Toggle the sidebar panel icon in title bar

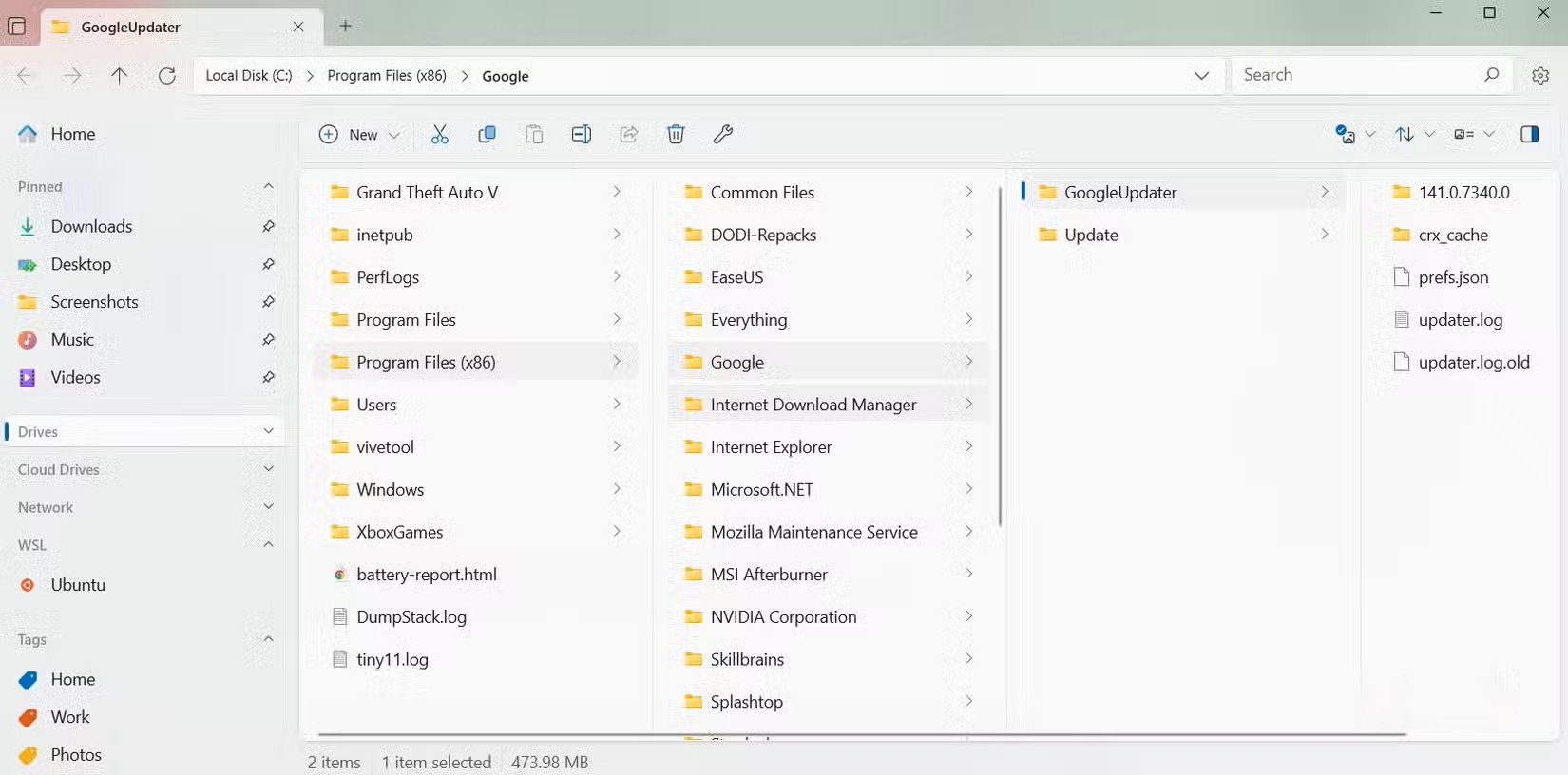tap(17, 27)
